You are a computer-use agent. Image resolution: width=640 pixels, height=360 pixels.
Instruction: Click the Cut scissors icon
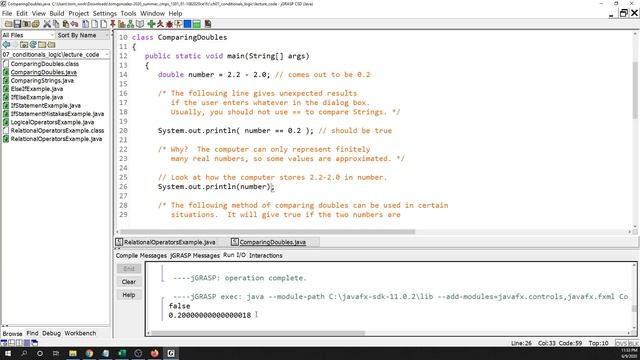47,24
